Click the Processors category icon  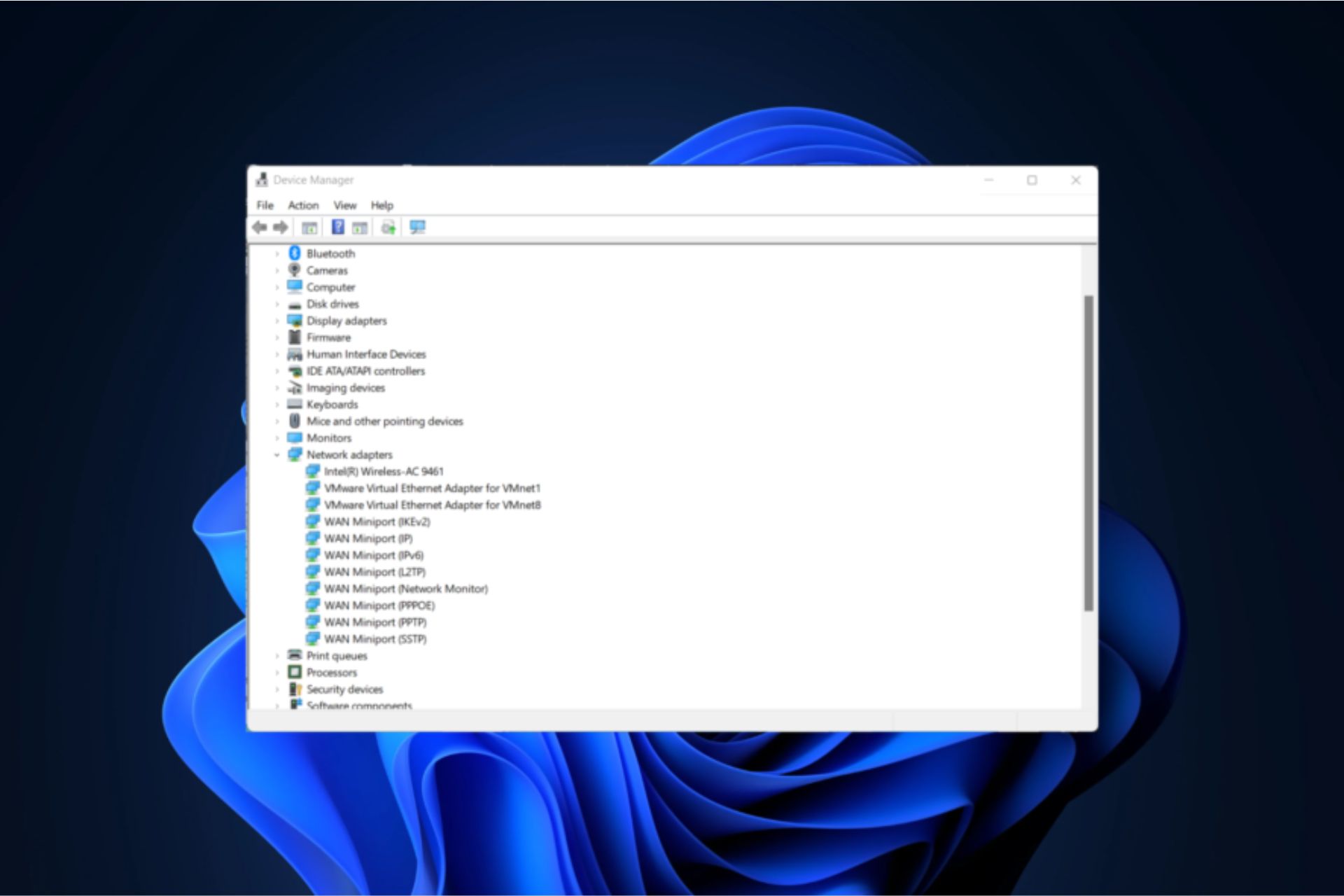click(x=295, y=673)
